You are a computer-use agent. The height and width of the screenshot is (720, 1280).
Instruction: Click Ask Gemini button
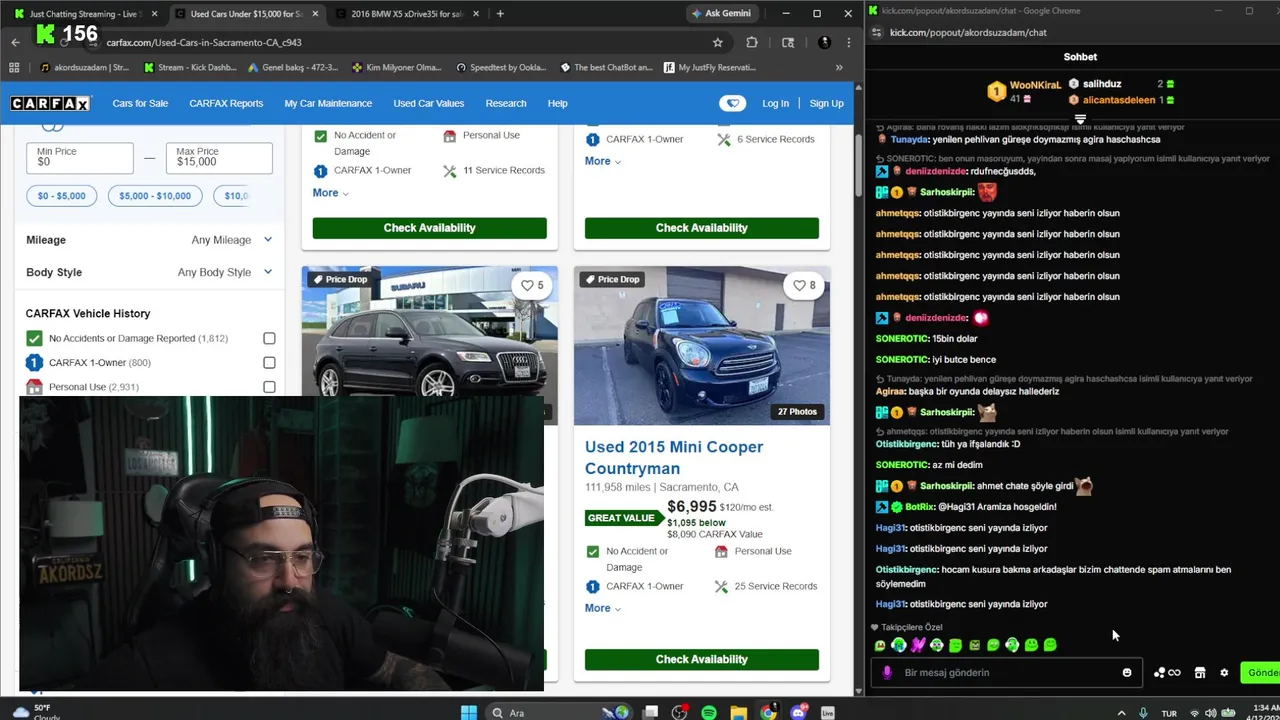[721, 13]
